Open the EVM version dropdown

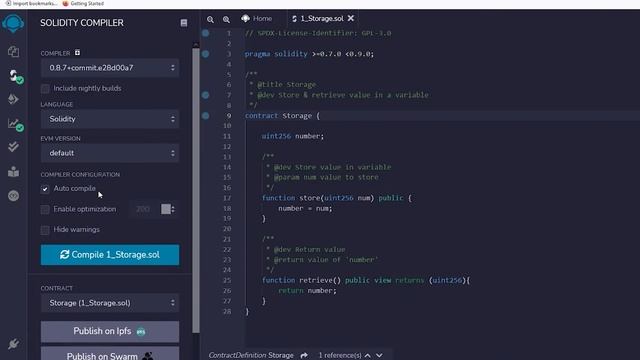pos(110,153)
